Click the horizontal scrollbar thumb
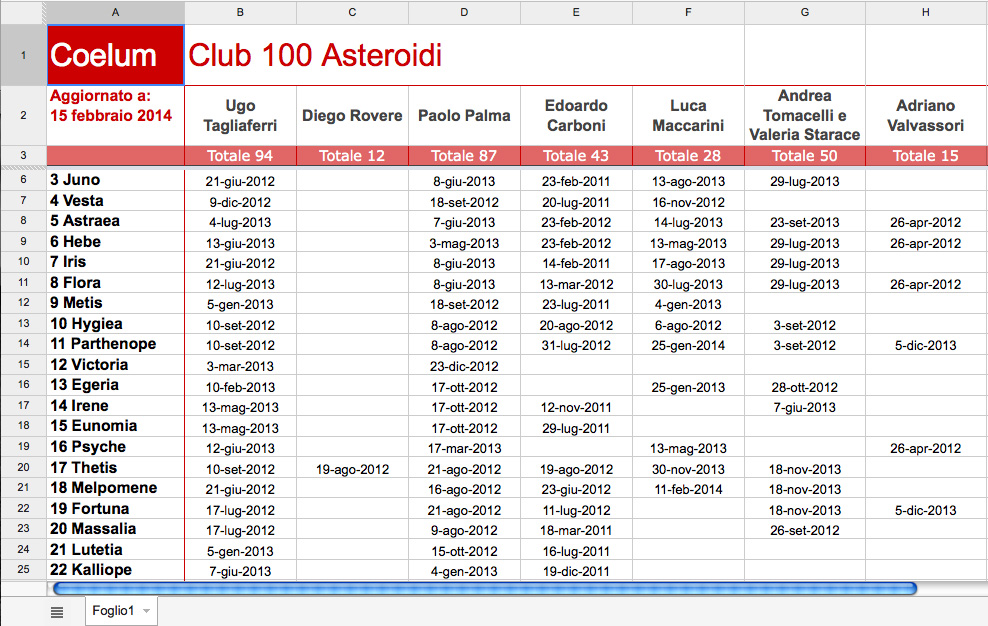The image size is (988, 626). pyautogui.click(x=485, y=589)
